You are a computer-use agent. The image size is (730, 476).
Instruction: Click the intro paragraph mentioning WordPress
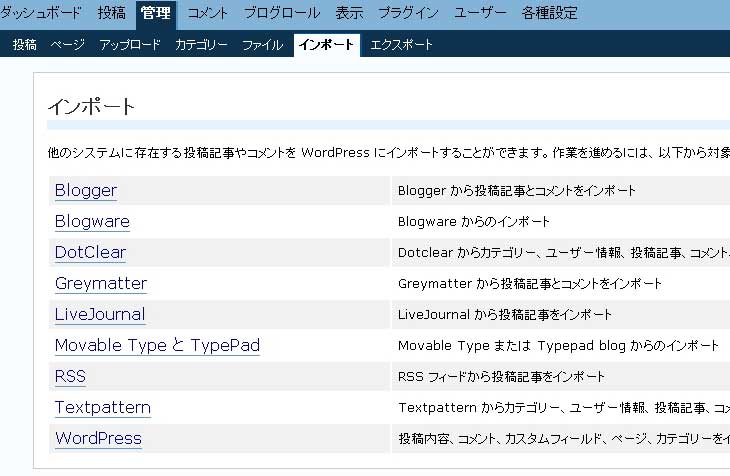click(389, 152)
